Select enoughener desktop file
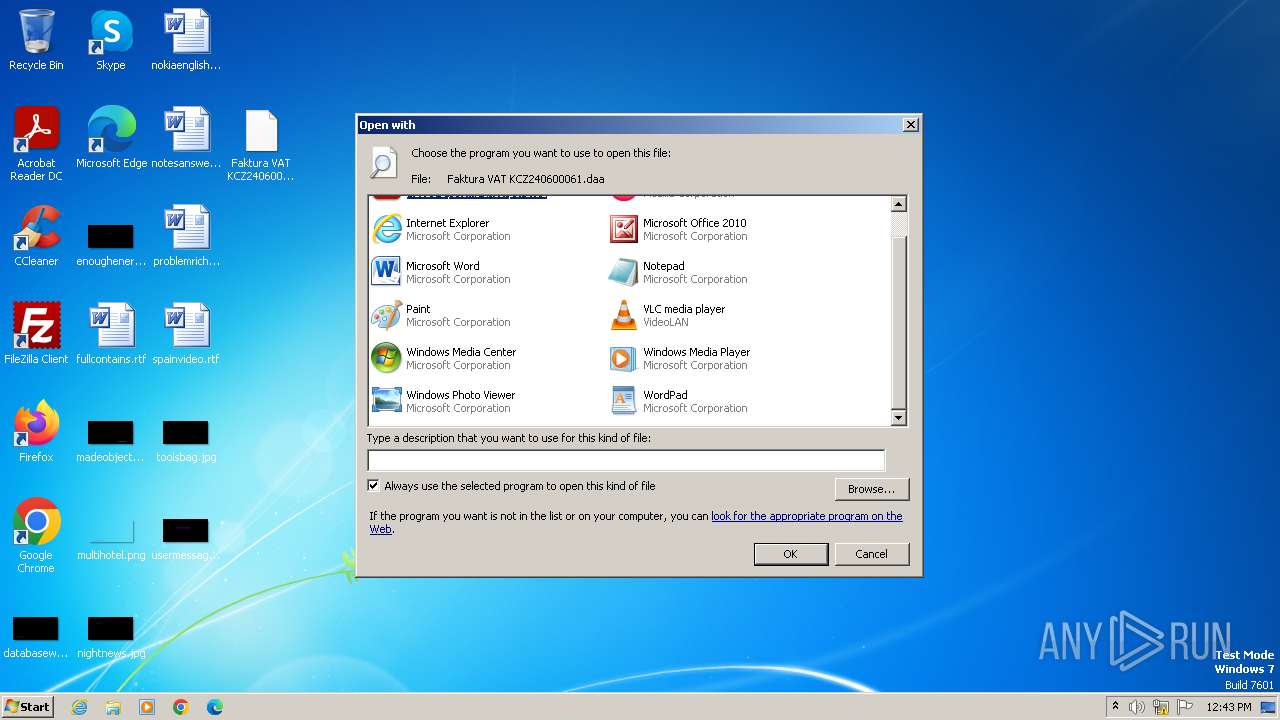Viewport: 1280px width, 720px height. click(111, 246)
